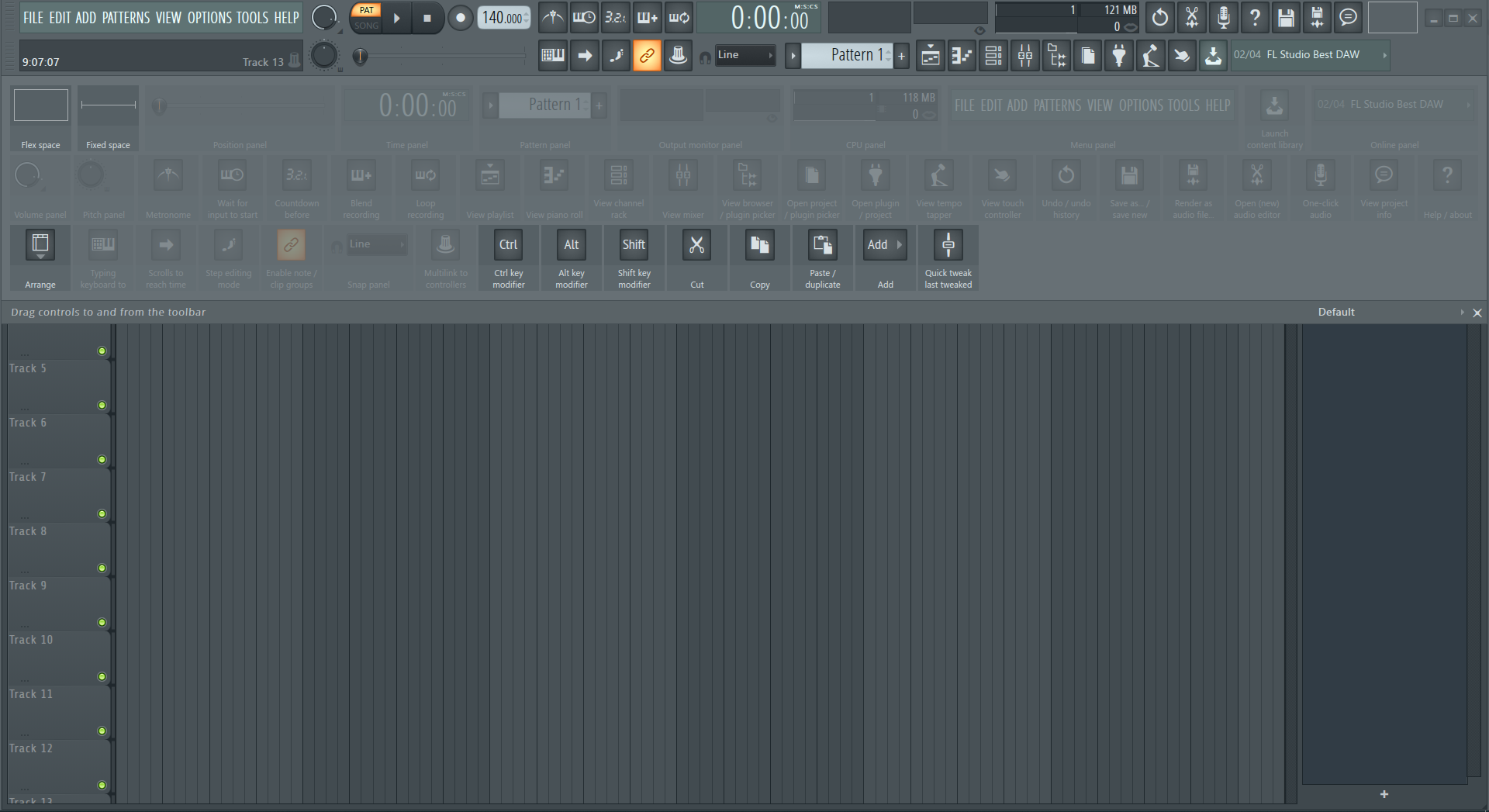Expand the pattern menu arrow left of Pattern 1
Viewport: 1489px width, 812px height.
(793, 56)
